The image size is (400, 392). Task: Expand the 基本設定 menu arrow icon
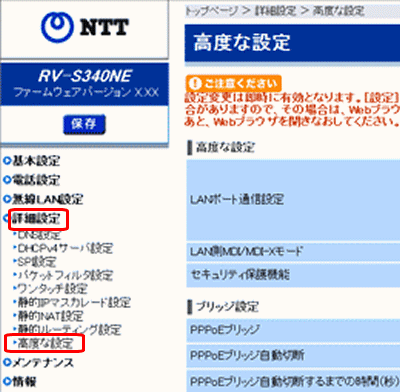pyautogui.click(x=7, y=161)
